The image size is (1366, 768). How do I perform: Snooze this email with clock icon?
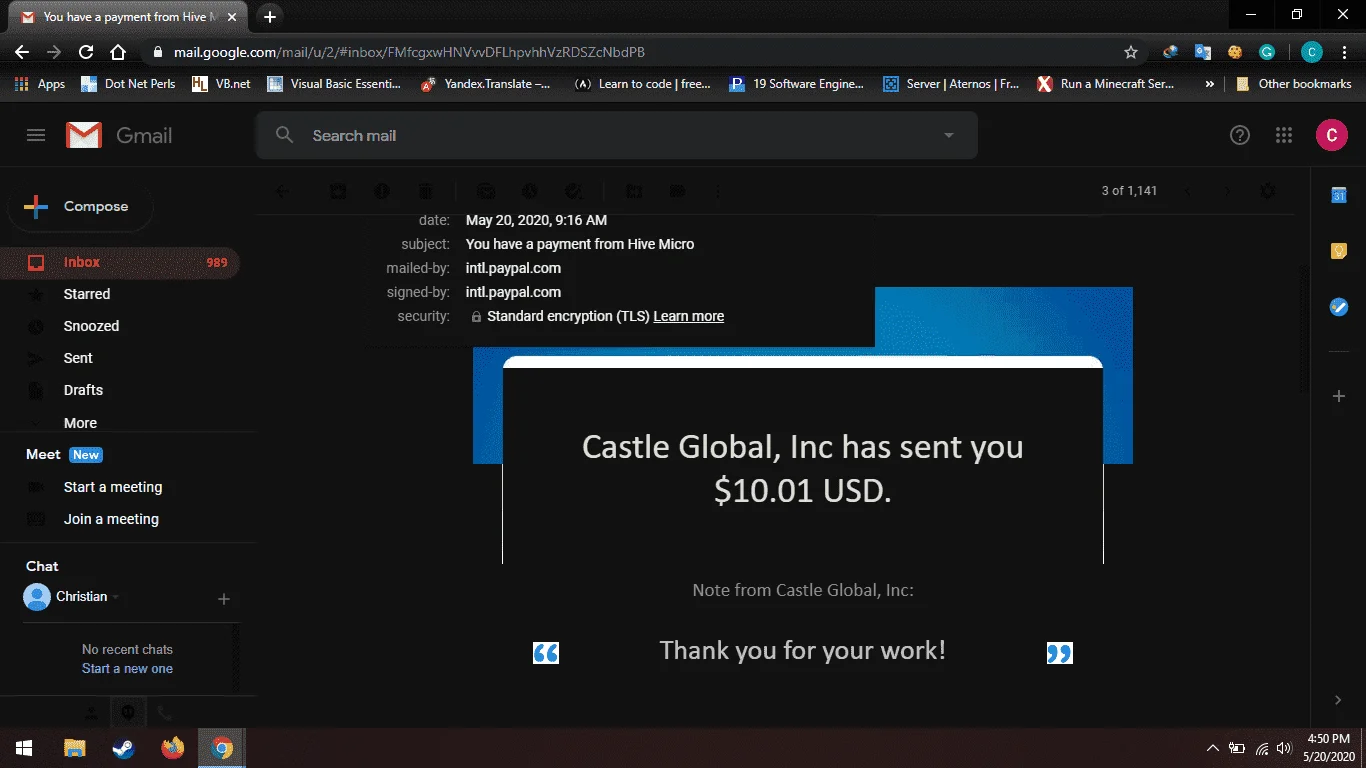530,191
